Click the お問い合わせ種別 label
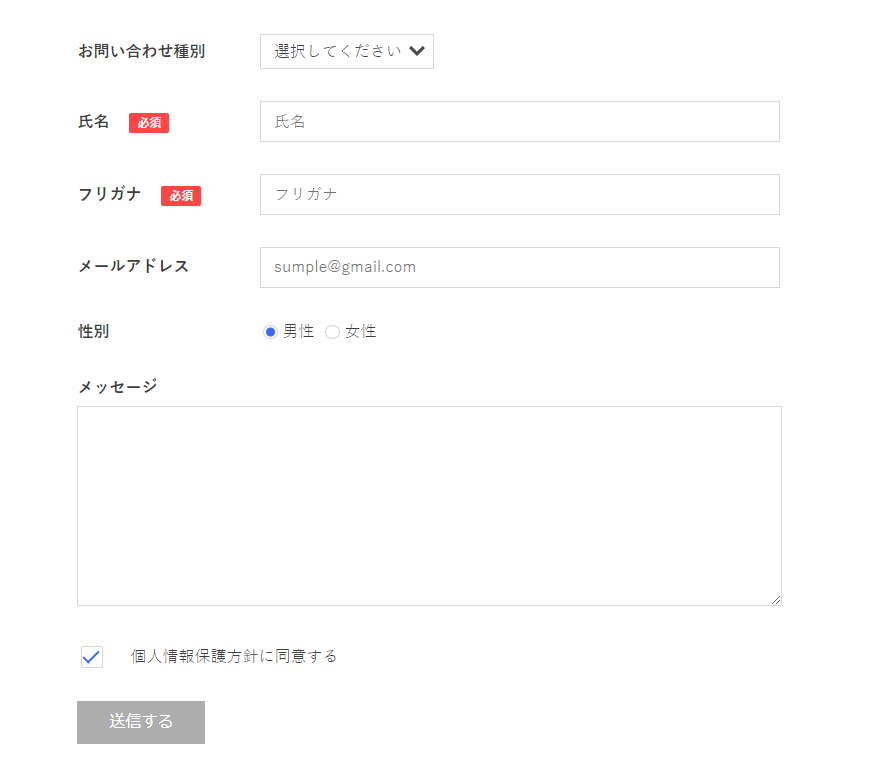Image resolution: width=871 pixels, height=778 pixels. pyautogui.click(x=142, y=51)
